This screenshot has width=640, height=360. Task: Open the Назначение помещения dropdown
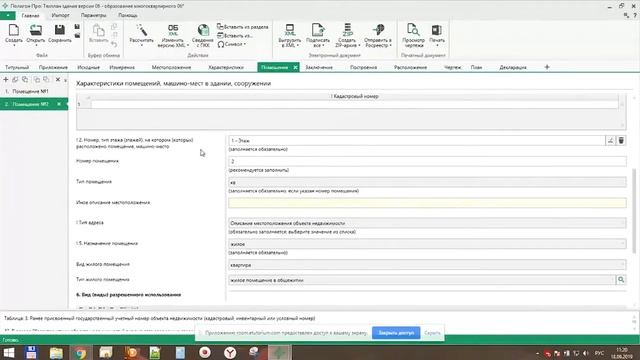[x=427, y=244]
